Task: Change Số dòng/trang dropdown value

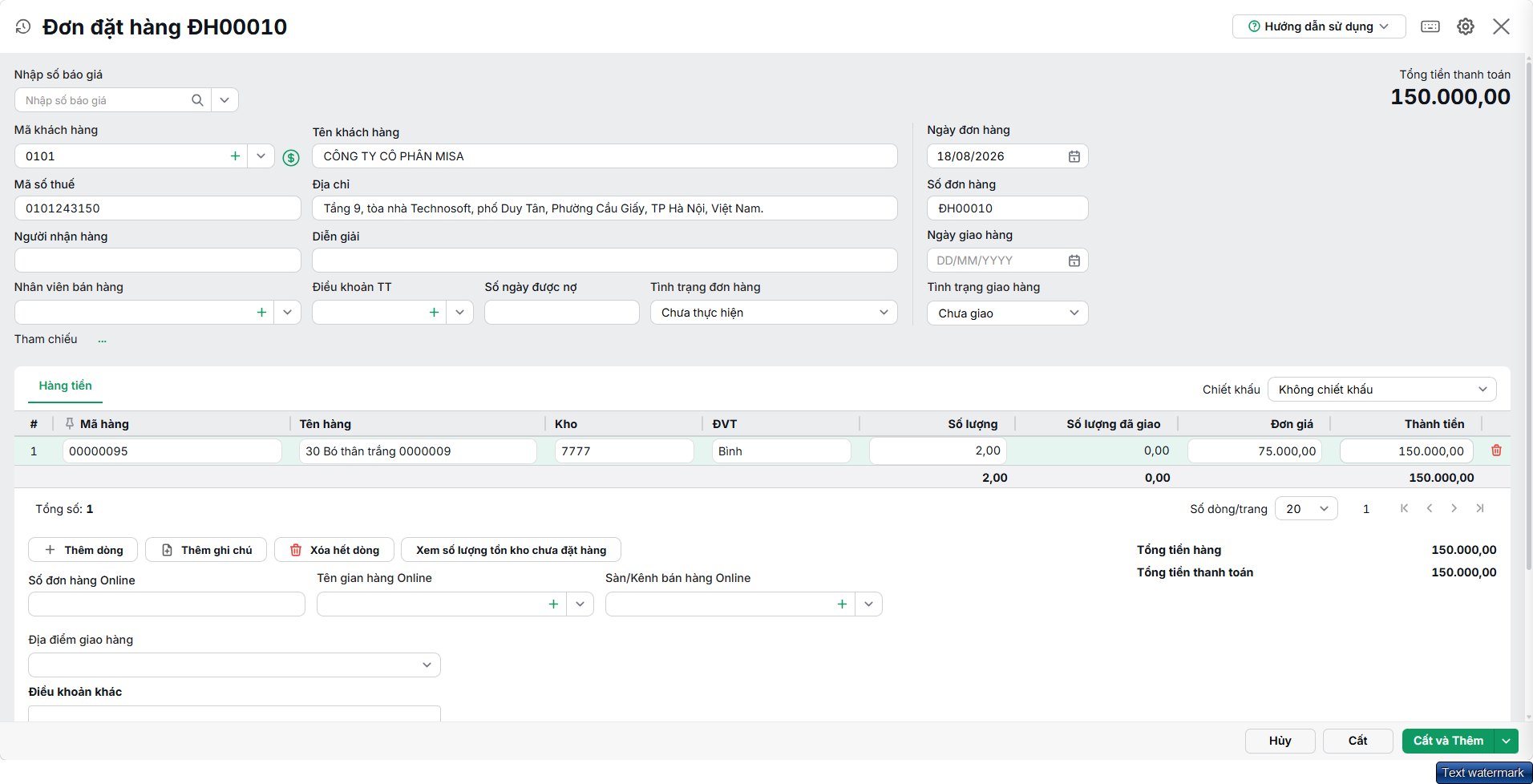Action: pyautogui.click(x=1306, y=509)
